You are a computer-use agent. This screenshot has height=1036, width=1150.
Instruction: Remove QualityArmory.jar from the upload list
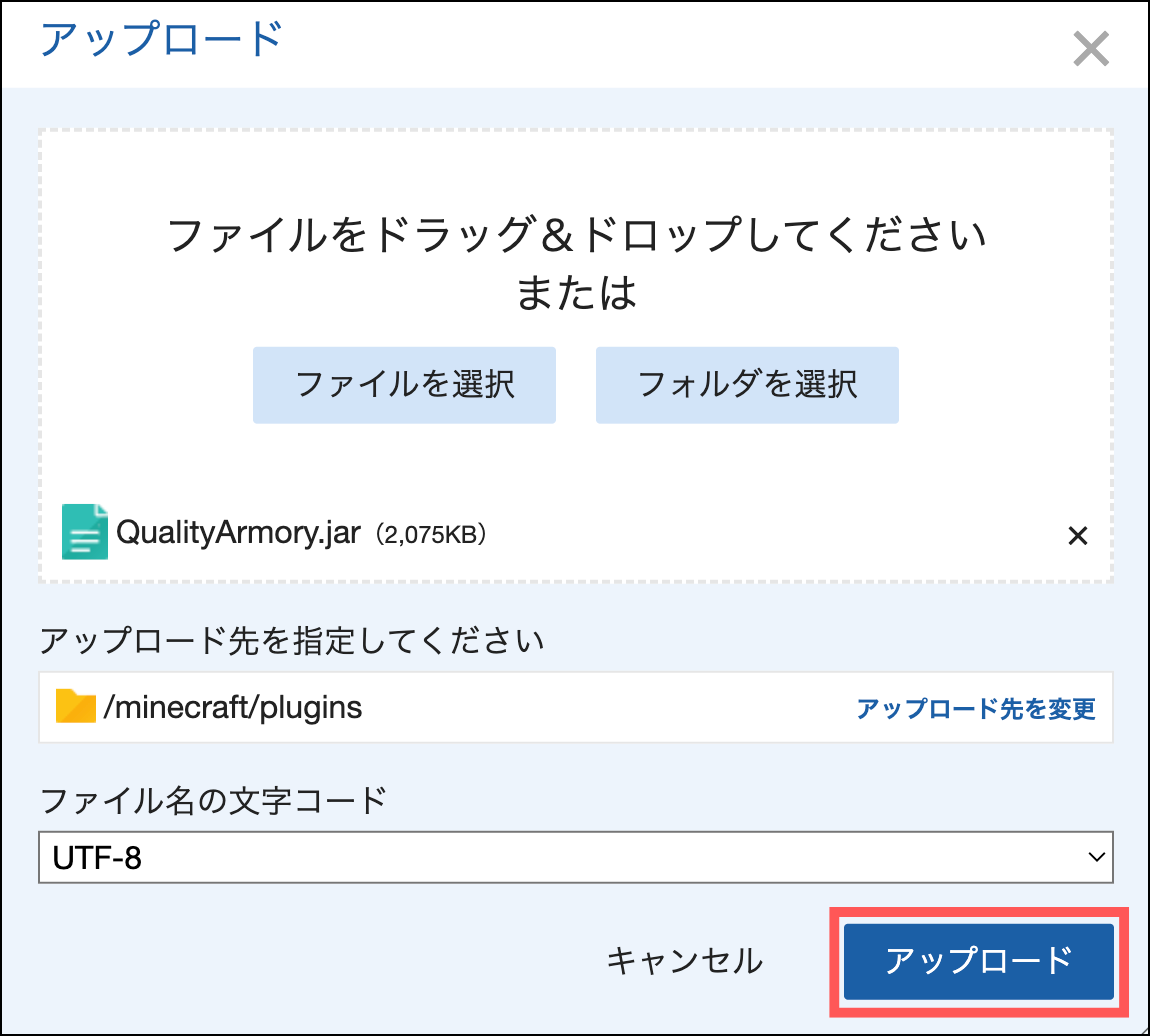[x=1077, y=536]
